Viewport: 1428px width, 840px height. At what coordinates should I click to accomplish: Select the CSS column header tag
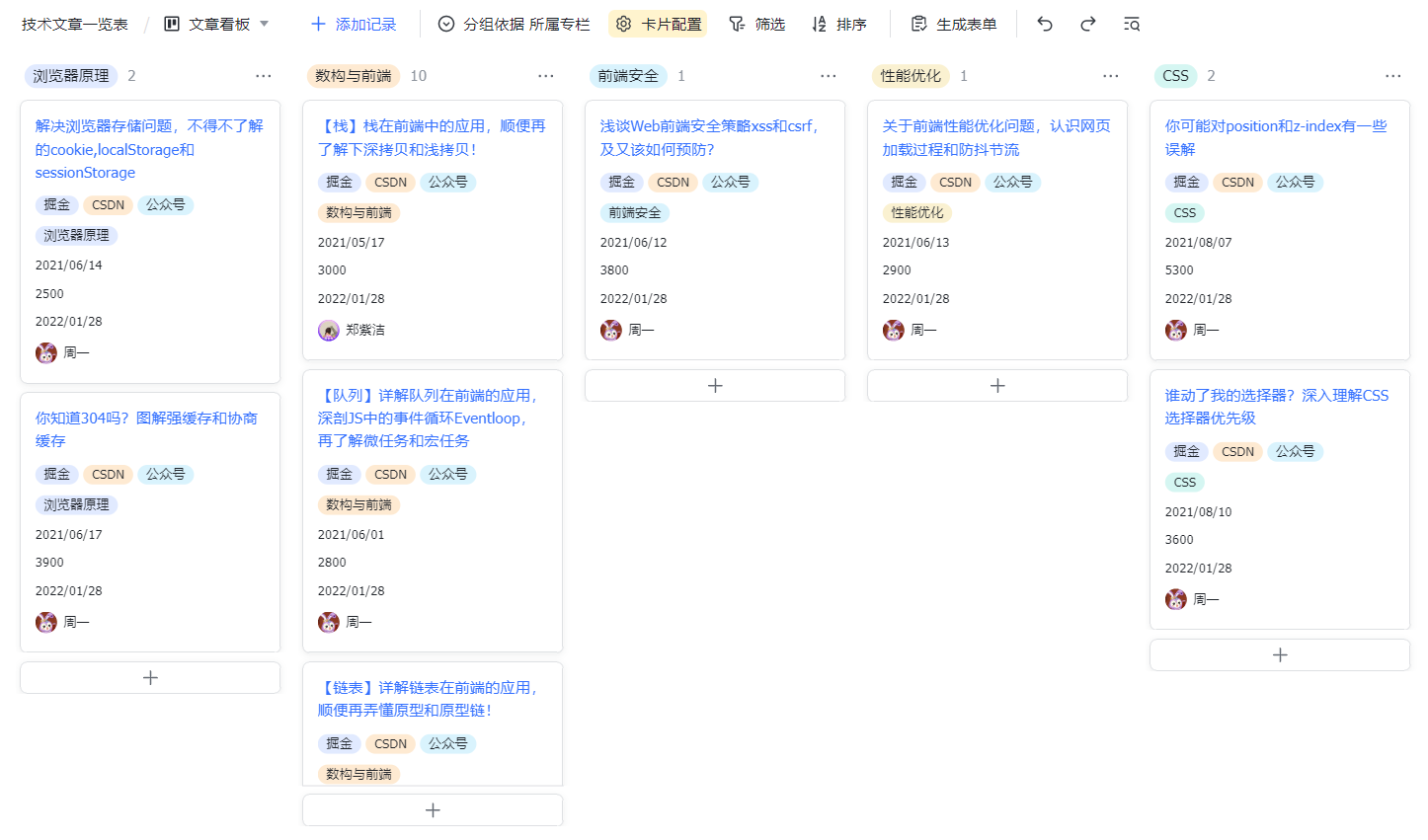pos(1175,76)
